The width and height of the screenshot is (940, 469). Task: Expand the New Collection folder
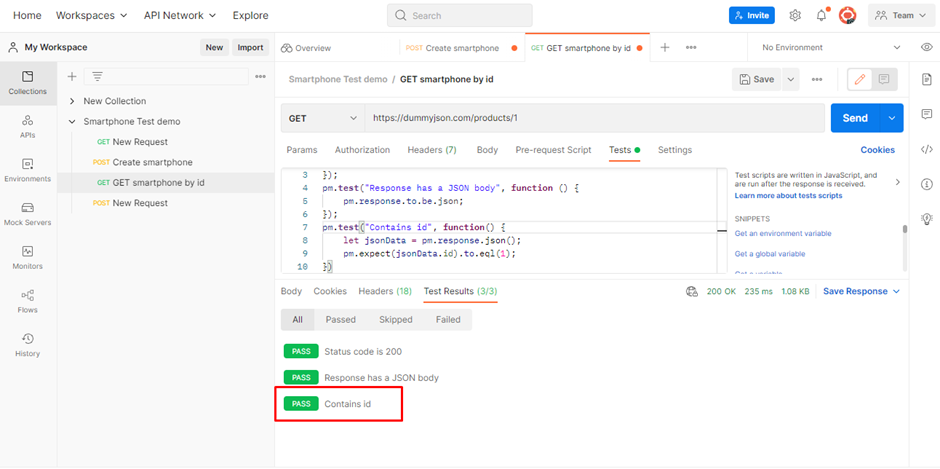(72, 101)
